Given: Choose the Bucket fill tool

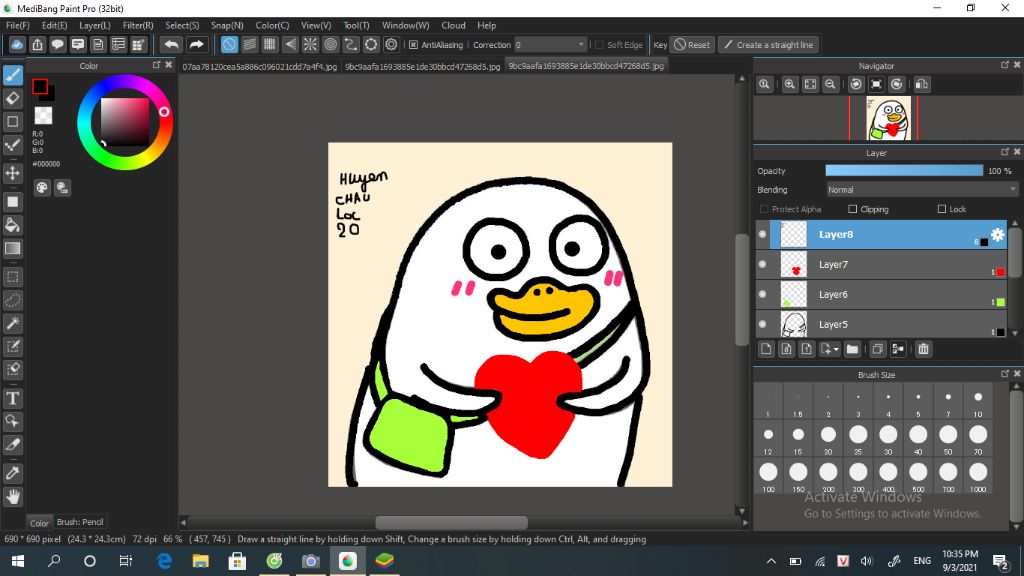Looking at the screenshot, I should (x=12, y=225).
